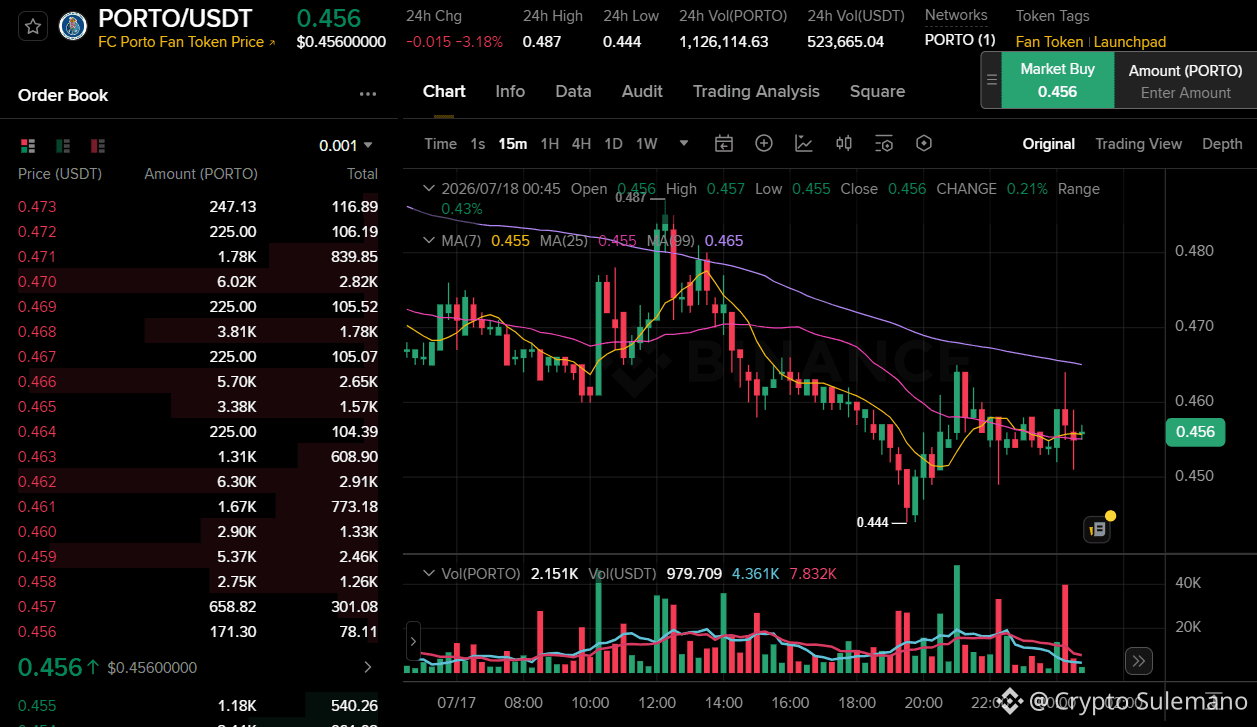Click the drag handle beside Market Buy
Viewport: 1257px width, 727px height.
(991, 80)
